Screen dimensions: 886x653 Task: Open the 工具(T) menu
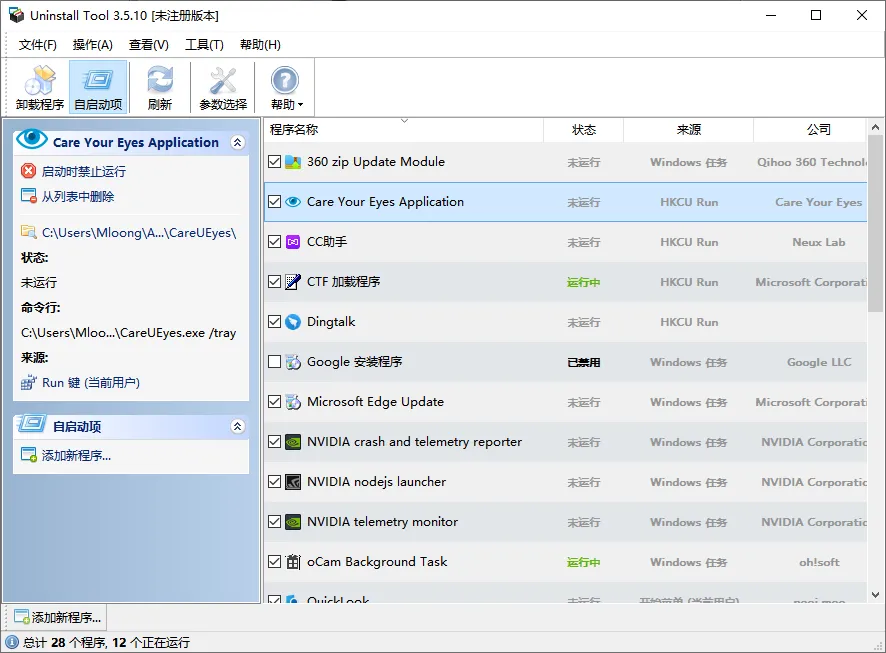[204, 45]
